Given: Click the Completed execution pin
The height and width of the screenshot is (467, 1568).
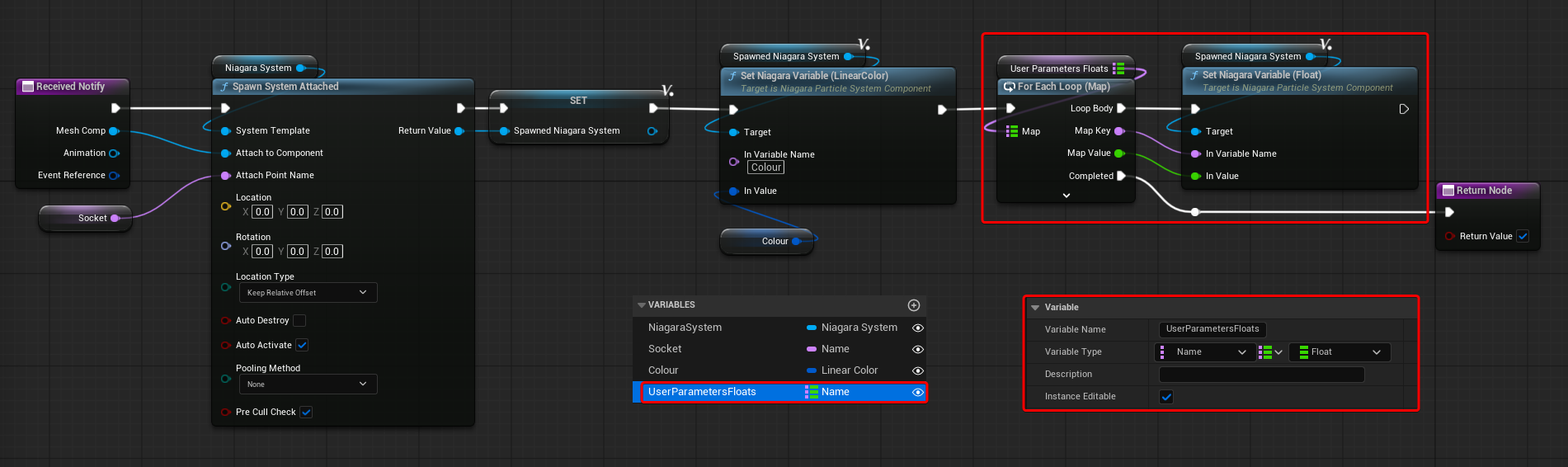Looking at the screenshot, I should point(1121,176).
